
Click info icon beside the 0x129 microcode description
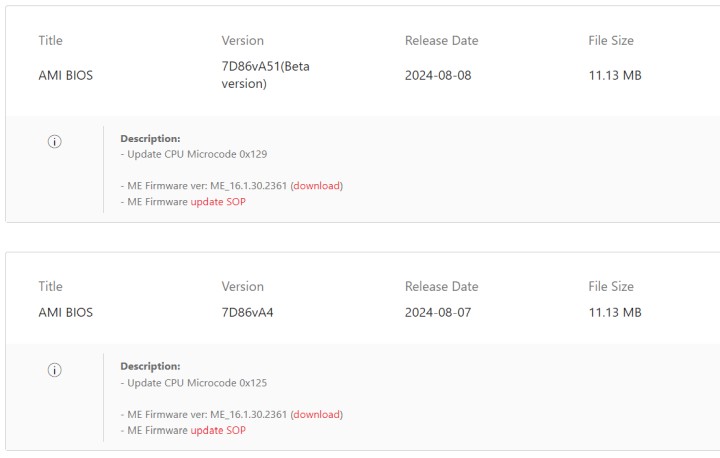55,142
